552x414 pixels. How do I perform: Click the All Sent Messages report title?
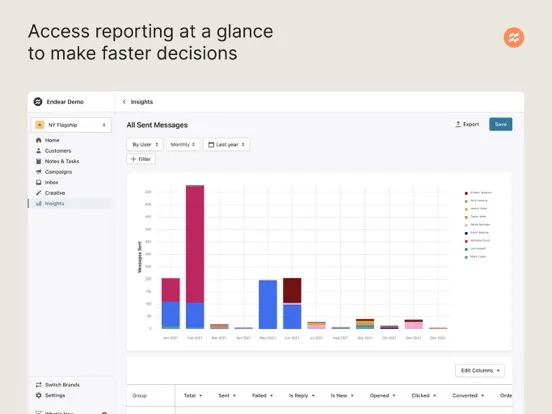[x=157, y=125]
